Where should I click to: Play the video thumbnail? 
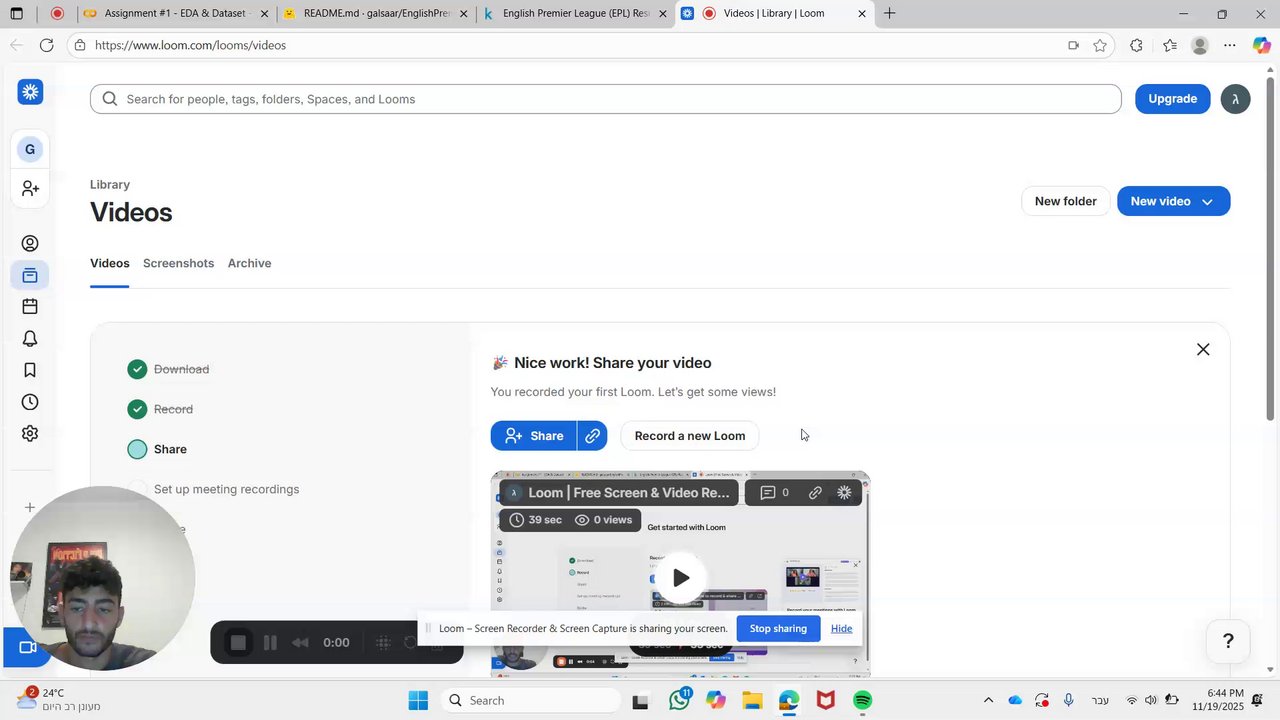(x=681, y=578)
